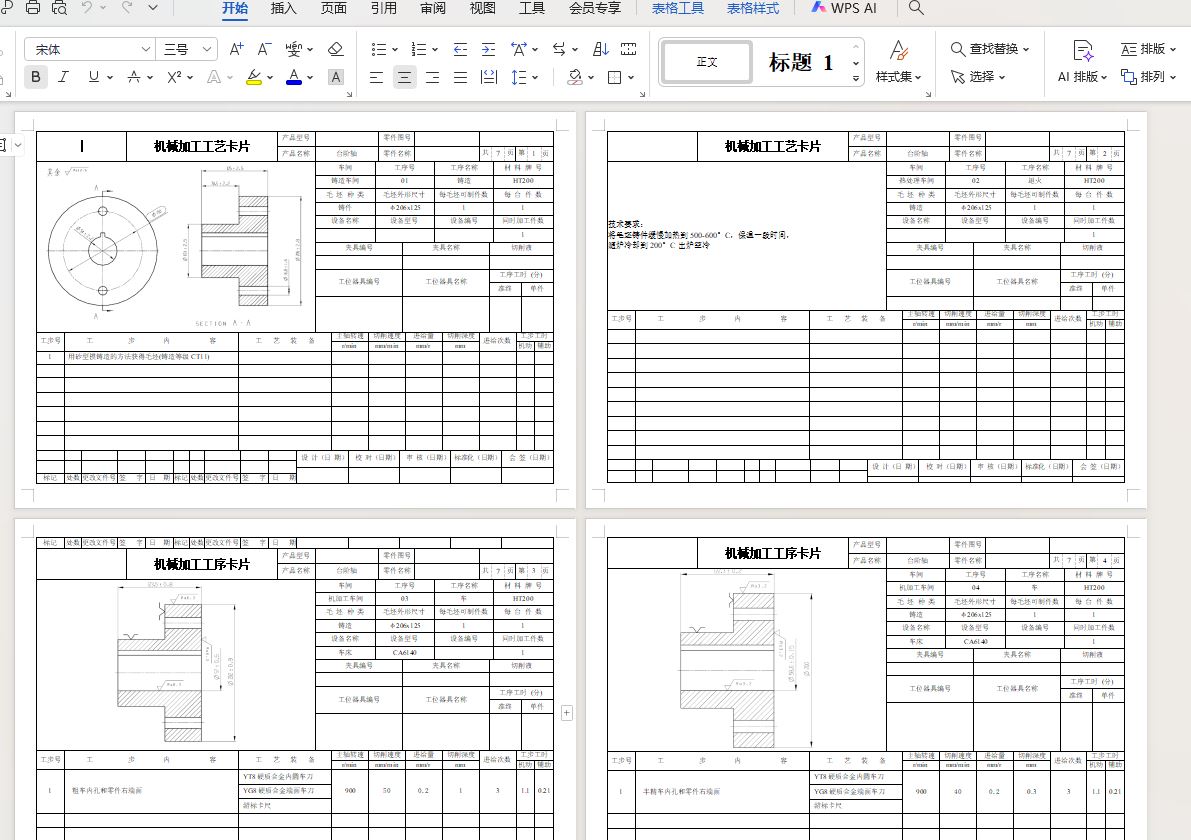Open the 排列 arrange menu
1191x840 pixels.
tap(1148, 77)
